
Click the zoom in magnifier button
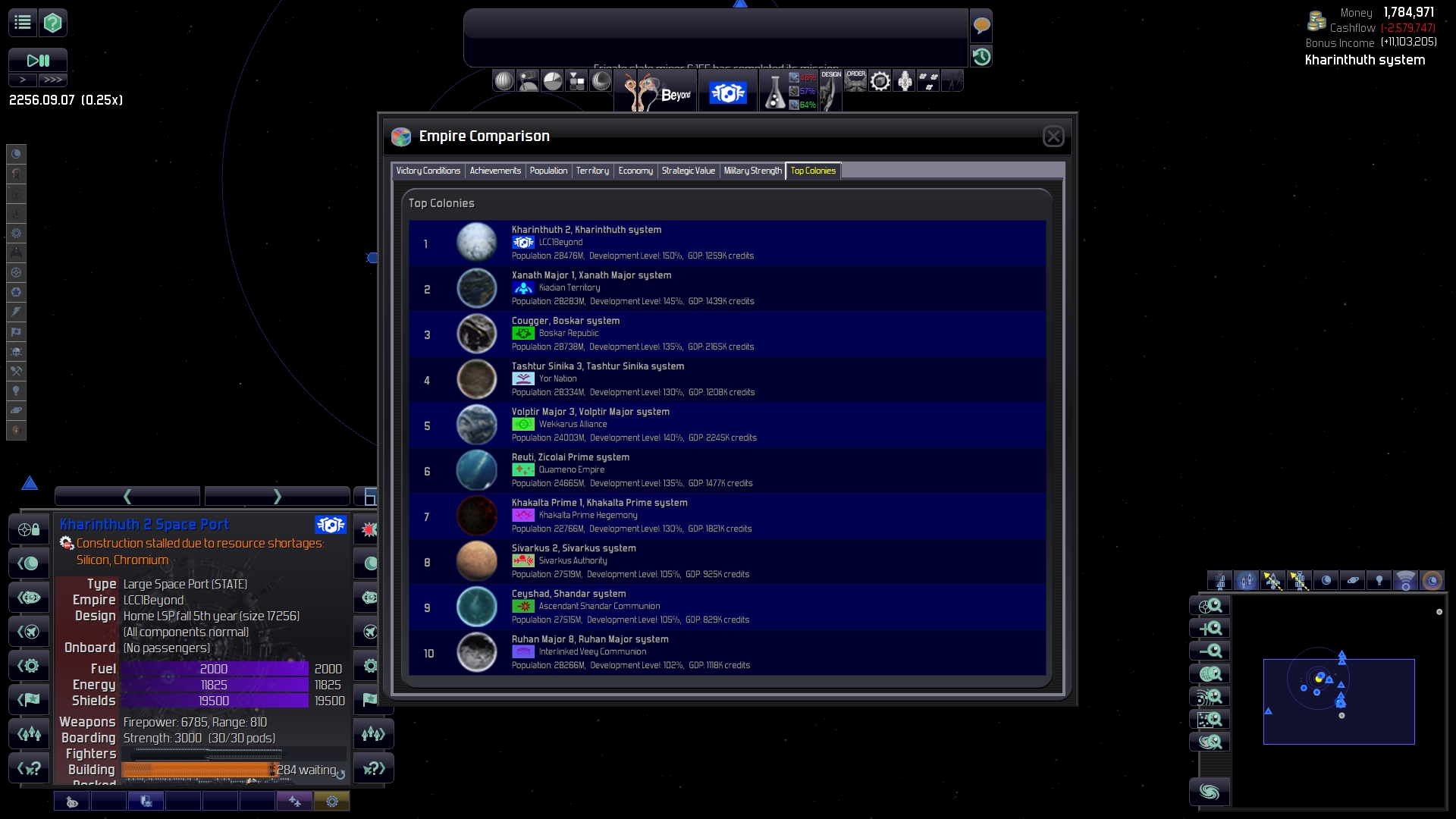coord(1210,628)
